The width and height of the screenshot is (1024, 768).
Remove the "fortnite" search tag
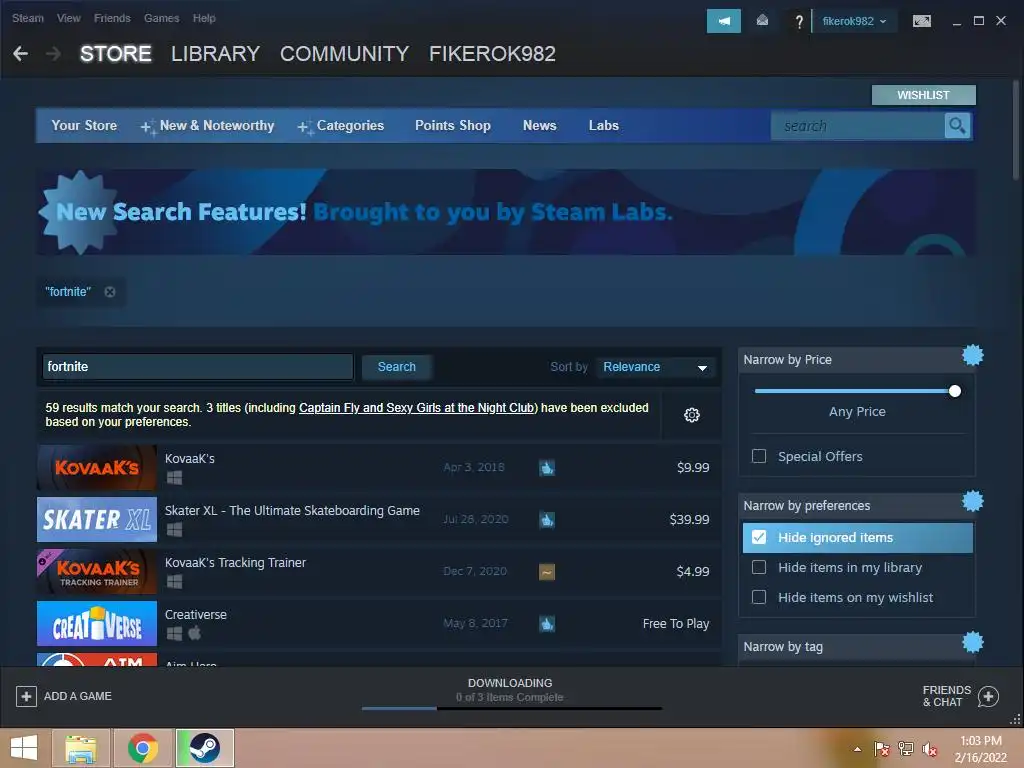pos(110,292)
